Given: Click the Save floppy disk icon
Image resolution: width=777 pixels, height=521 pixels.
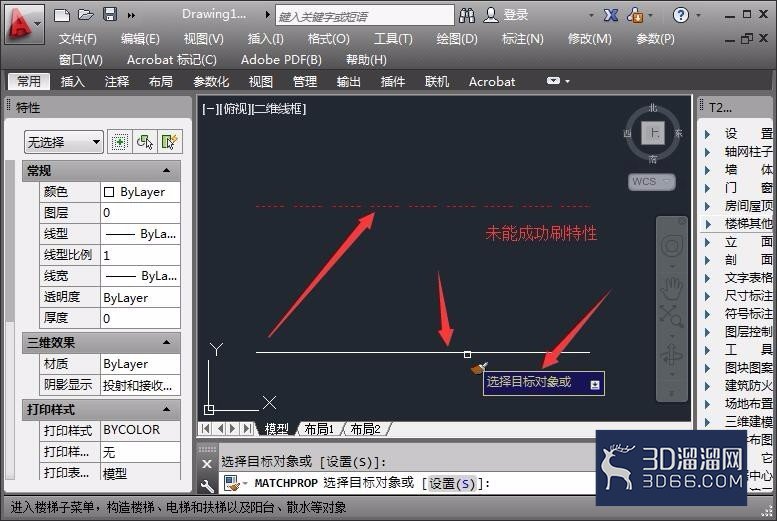Looking at the screenshot, I should (x=110, y=14).
